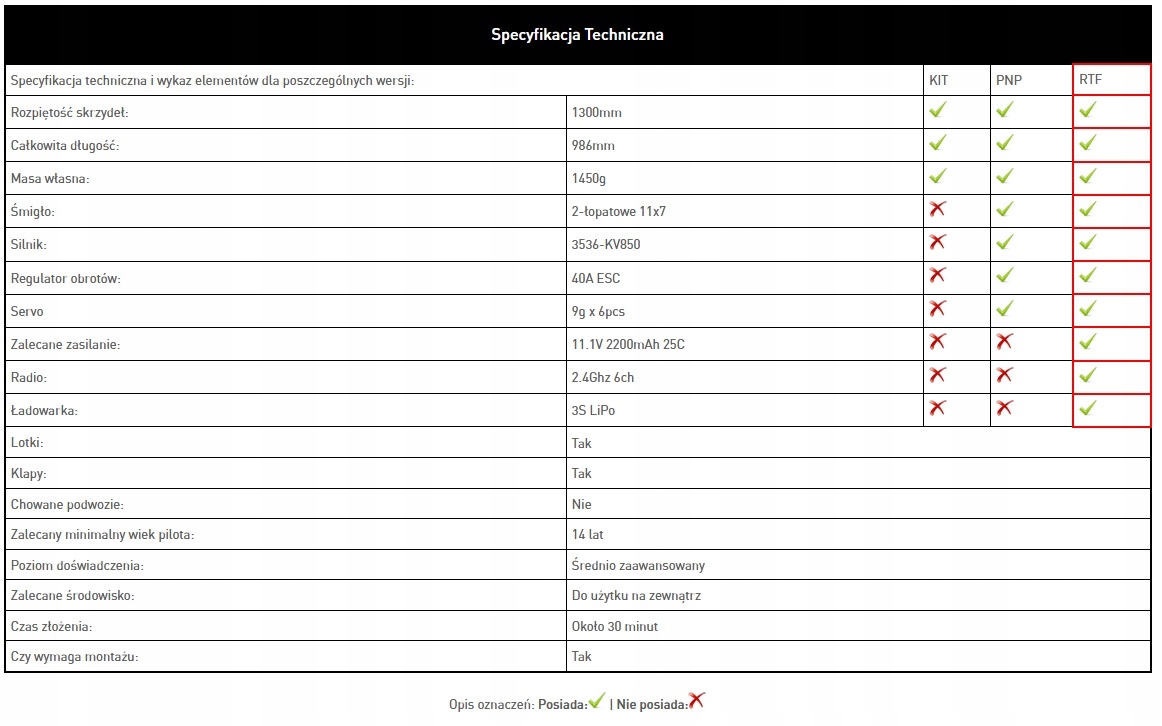Image resolution: width=1162 pixels, height=726 pixels.
Task: Click the red X for Ładowarka under PNP
Action: [1004, 408]
